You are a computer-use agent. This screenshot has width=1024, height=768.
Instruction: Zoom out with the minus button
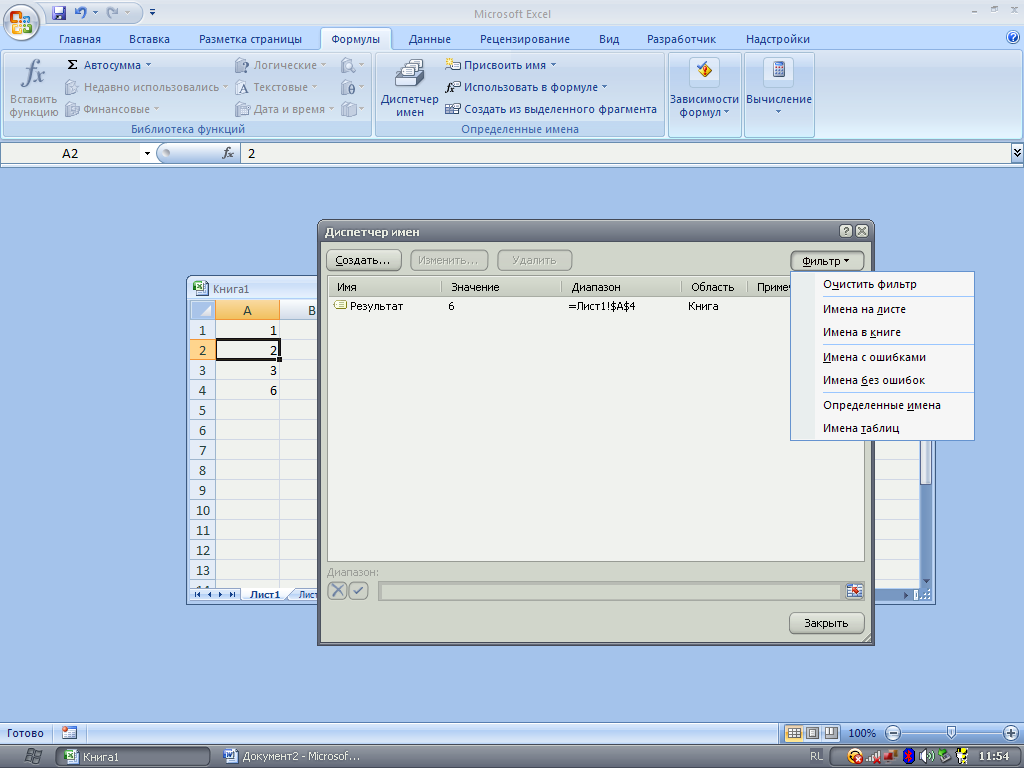pos(893,733)
